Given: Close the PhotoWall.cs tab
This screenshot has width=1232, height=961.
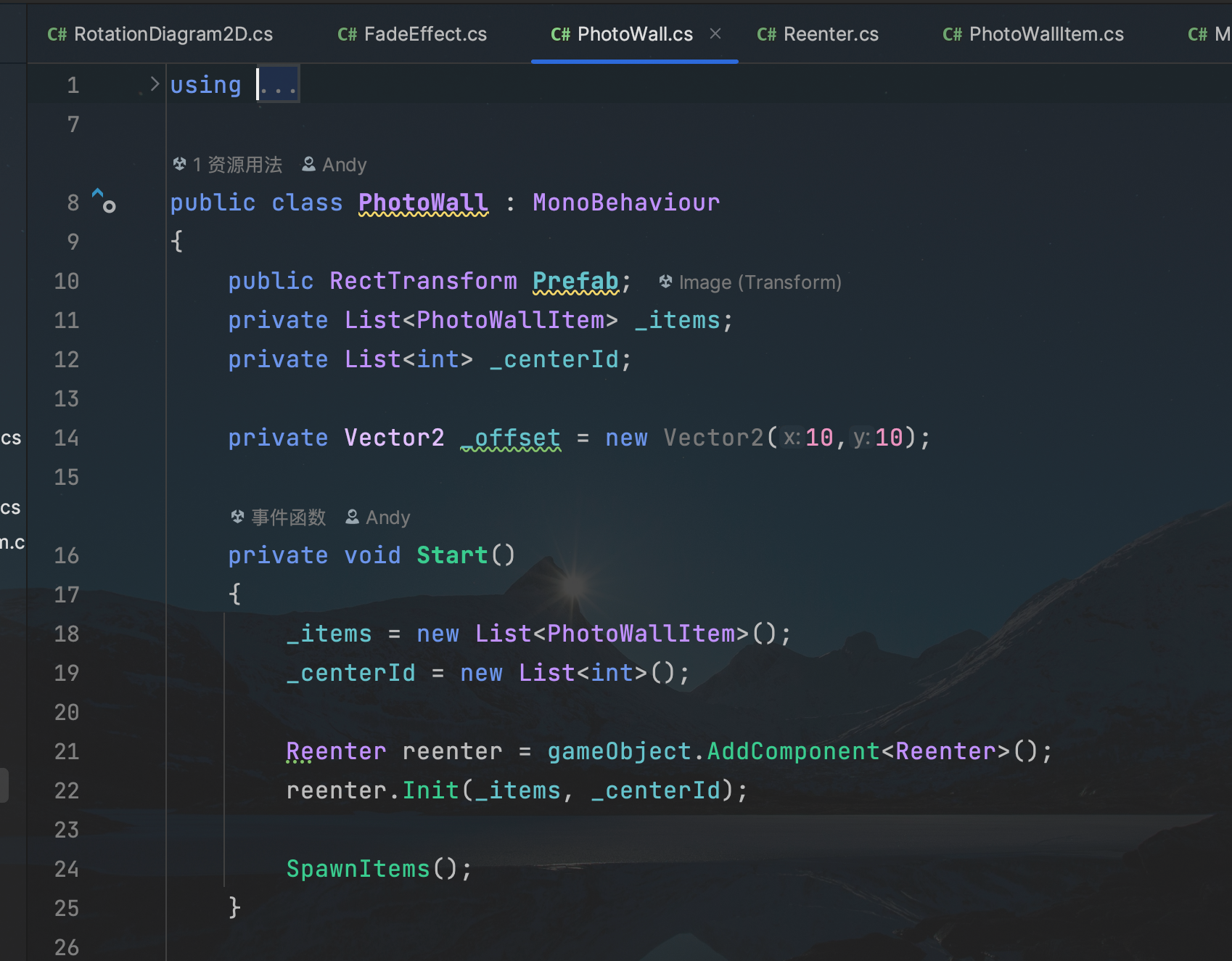Looking at the screenshot, I should coord(715,33).
